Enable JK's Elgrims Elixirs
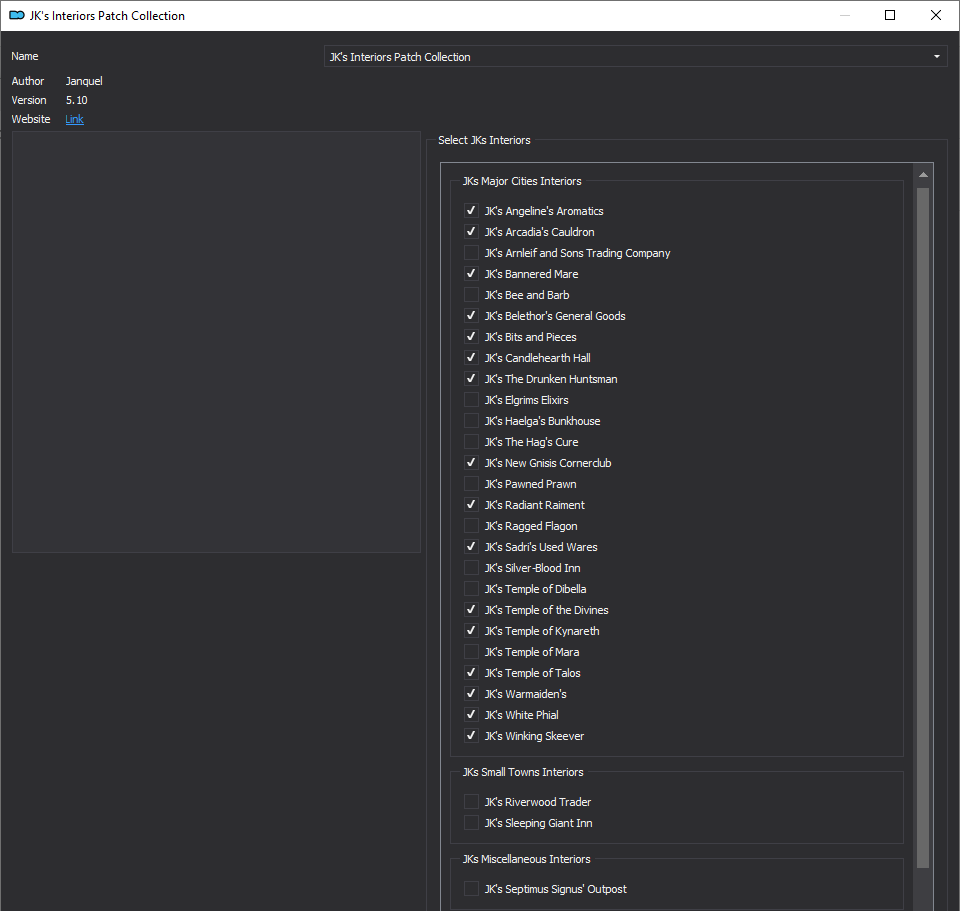Screen dimensions: 960x911 click(471, 400)
